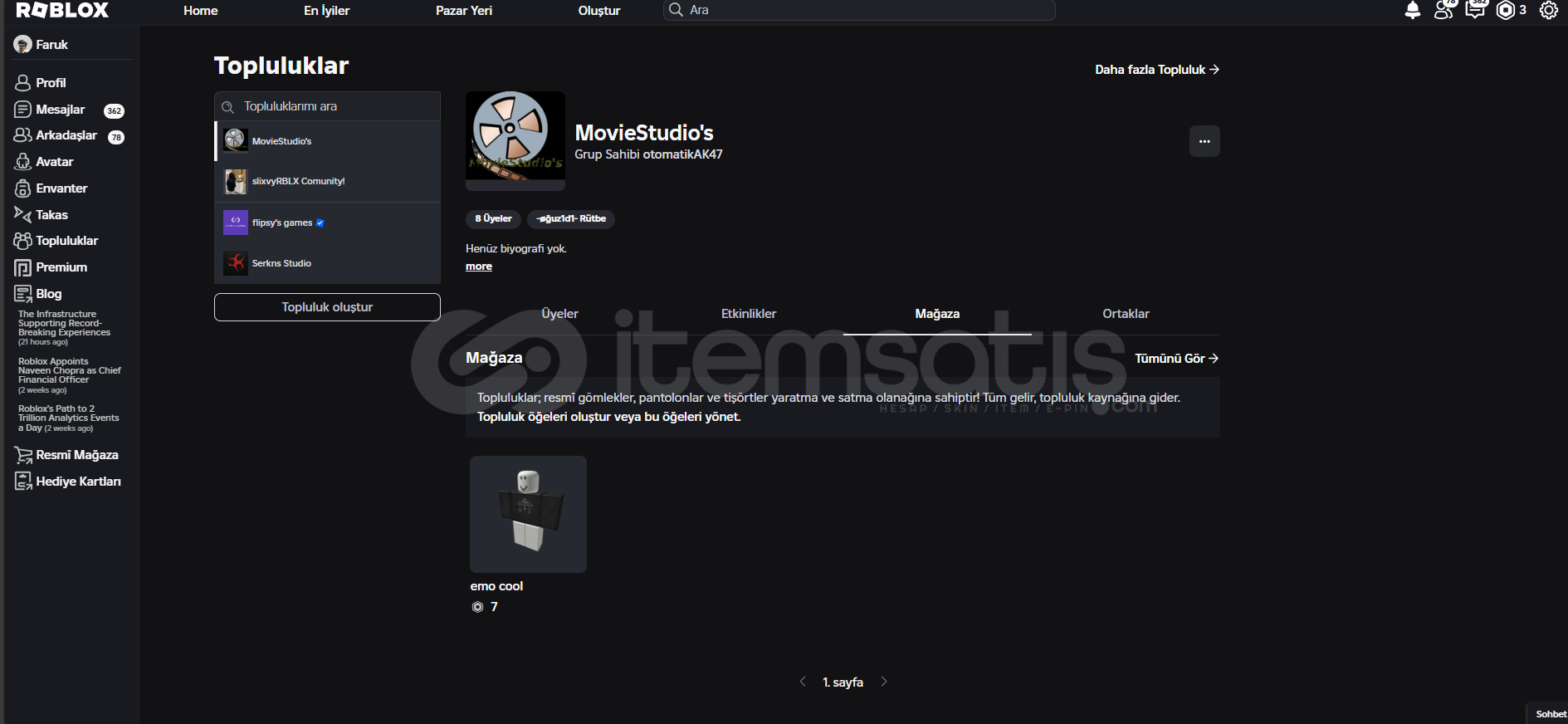Click the Grup Sahibi otomatikAK47 text

click(x=648, y=154)
